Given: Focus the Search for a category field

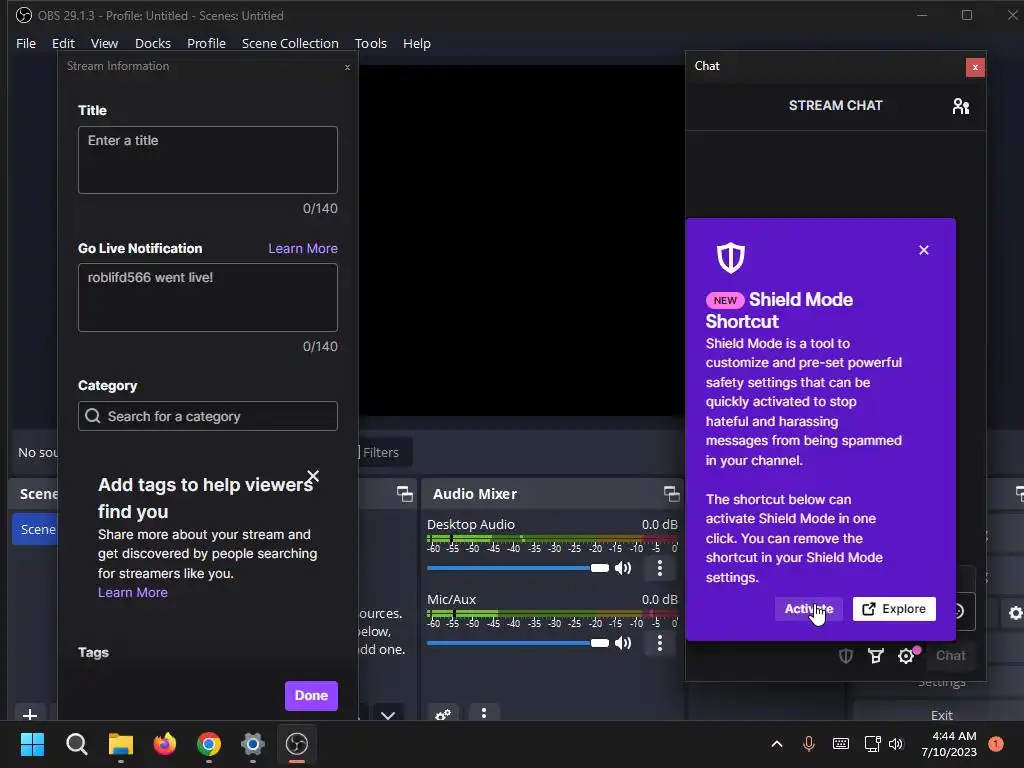Looking at the screenshot, I should pyautogui.click(x=208, y=416).
